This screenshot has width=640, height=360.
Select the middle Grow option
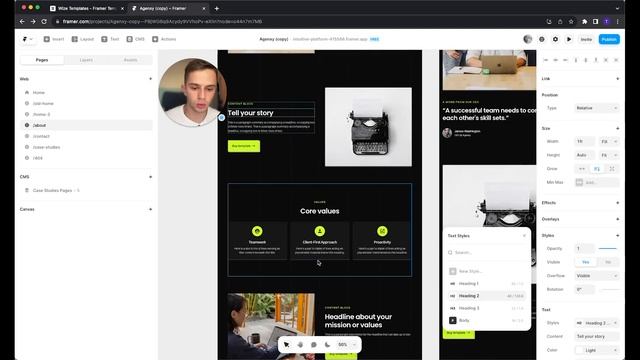(x=597, y=169)
